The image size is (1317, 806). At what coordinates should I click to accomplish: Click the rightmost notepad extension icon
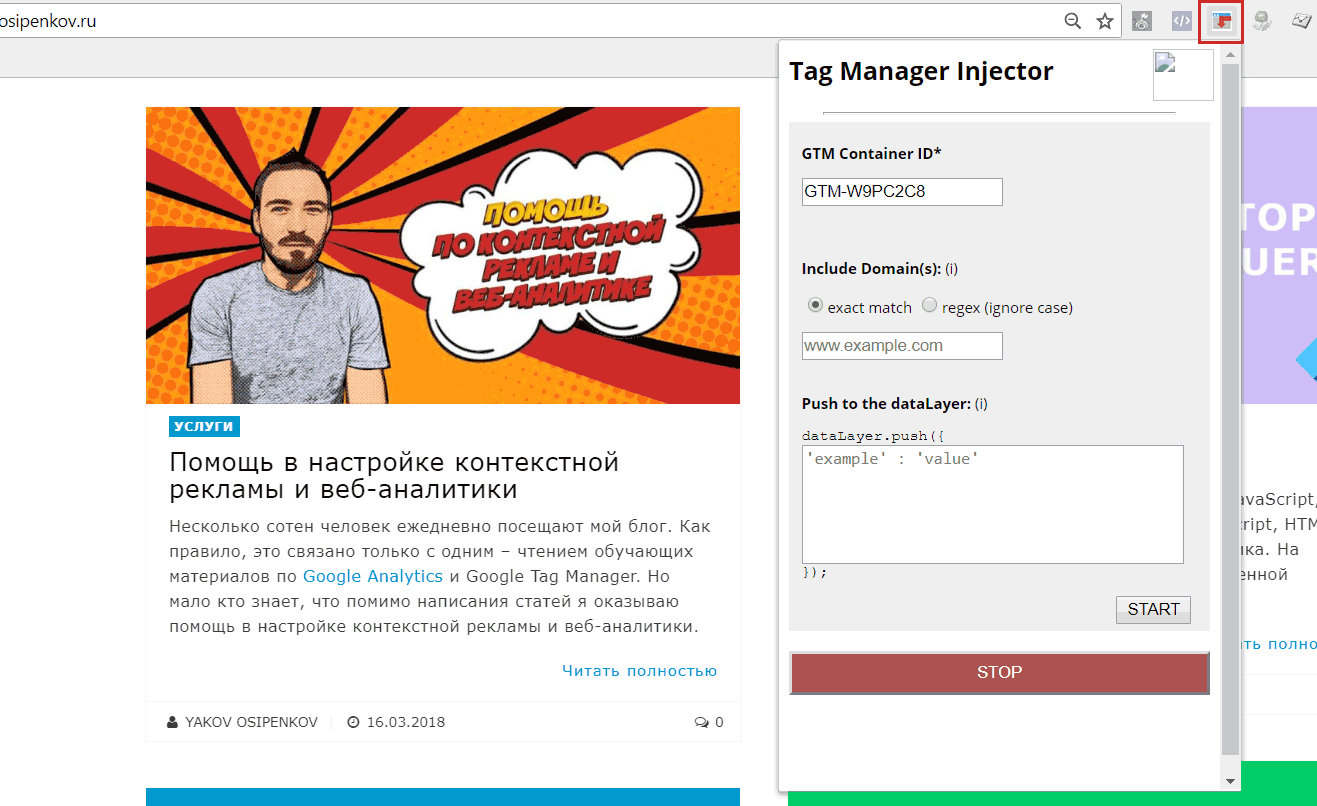(1301, 21)
